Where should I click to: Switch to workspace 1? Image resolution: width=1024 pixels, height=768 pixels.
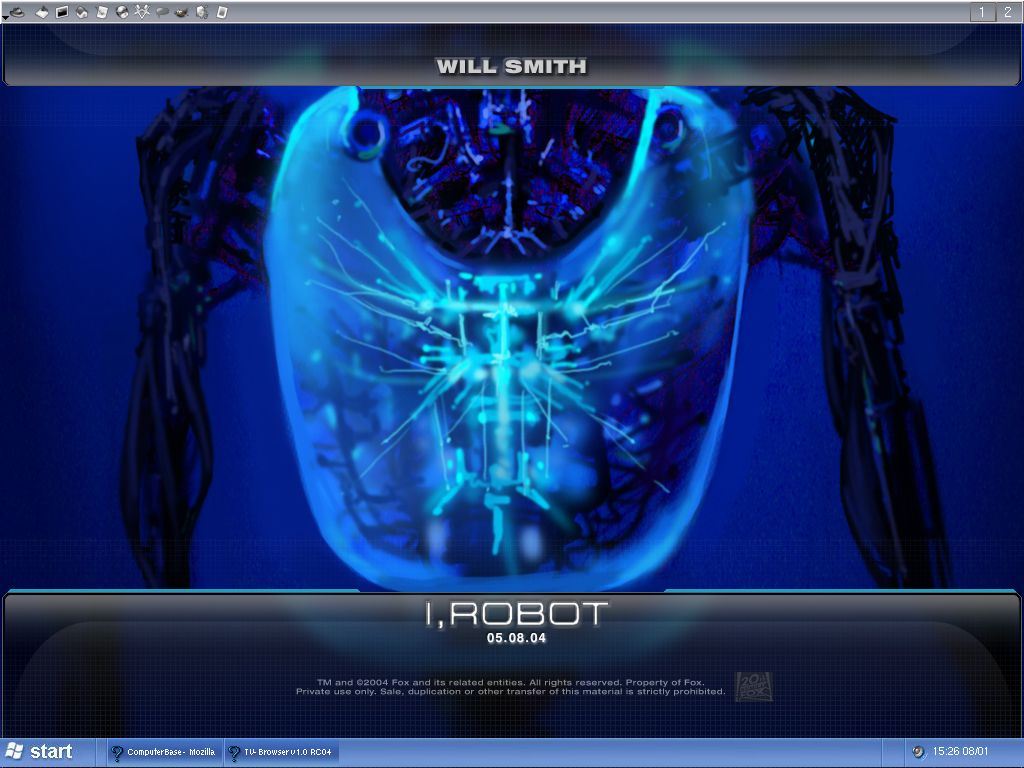coord(982,12)
